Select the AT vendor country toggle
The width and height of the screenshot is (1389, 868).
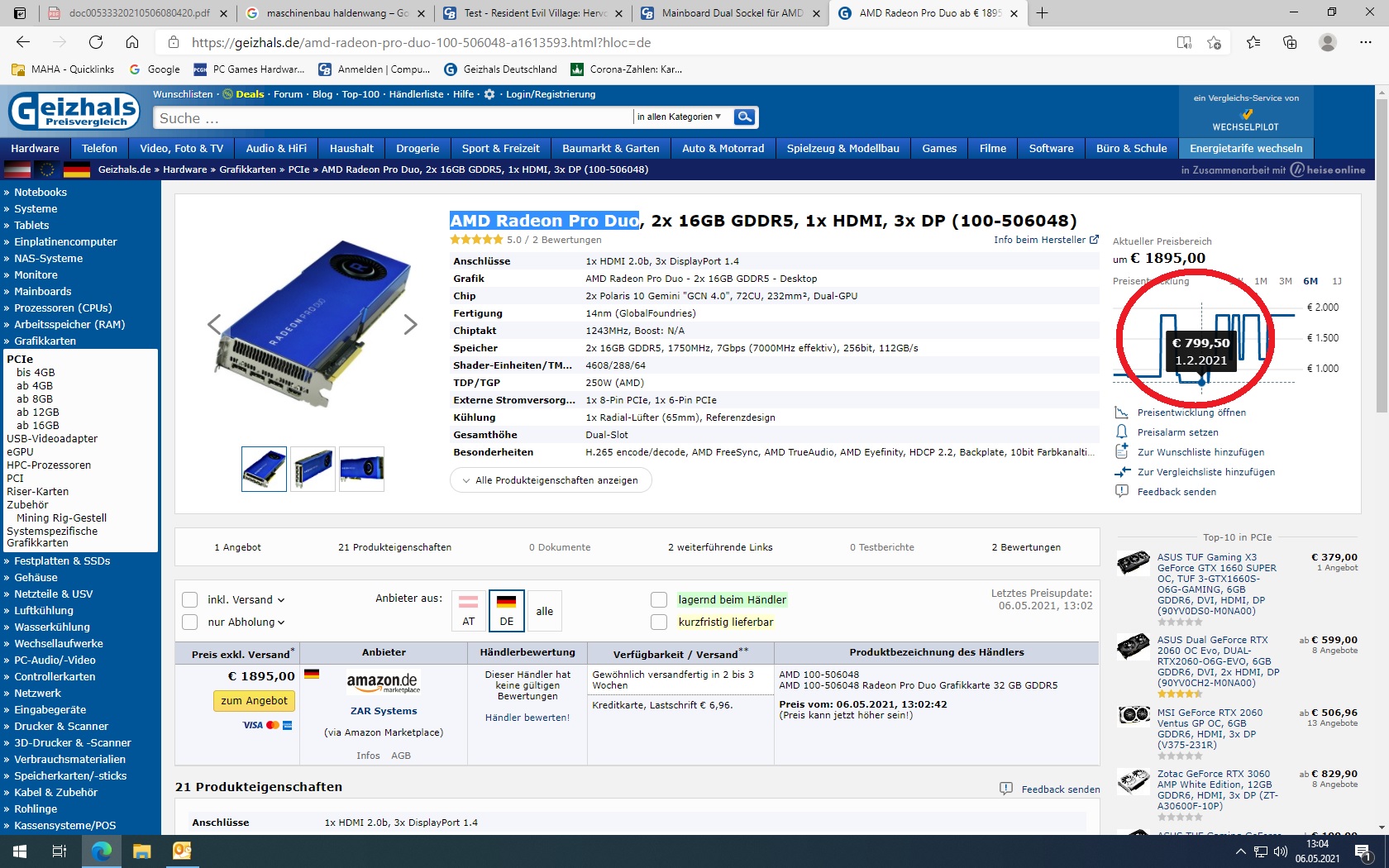click(469, 611)
